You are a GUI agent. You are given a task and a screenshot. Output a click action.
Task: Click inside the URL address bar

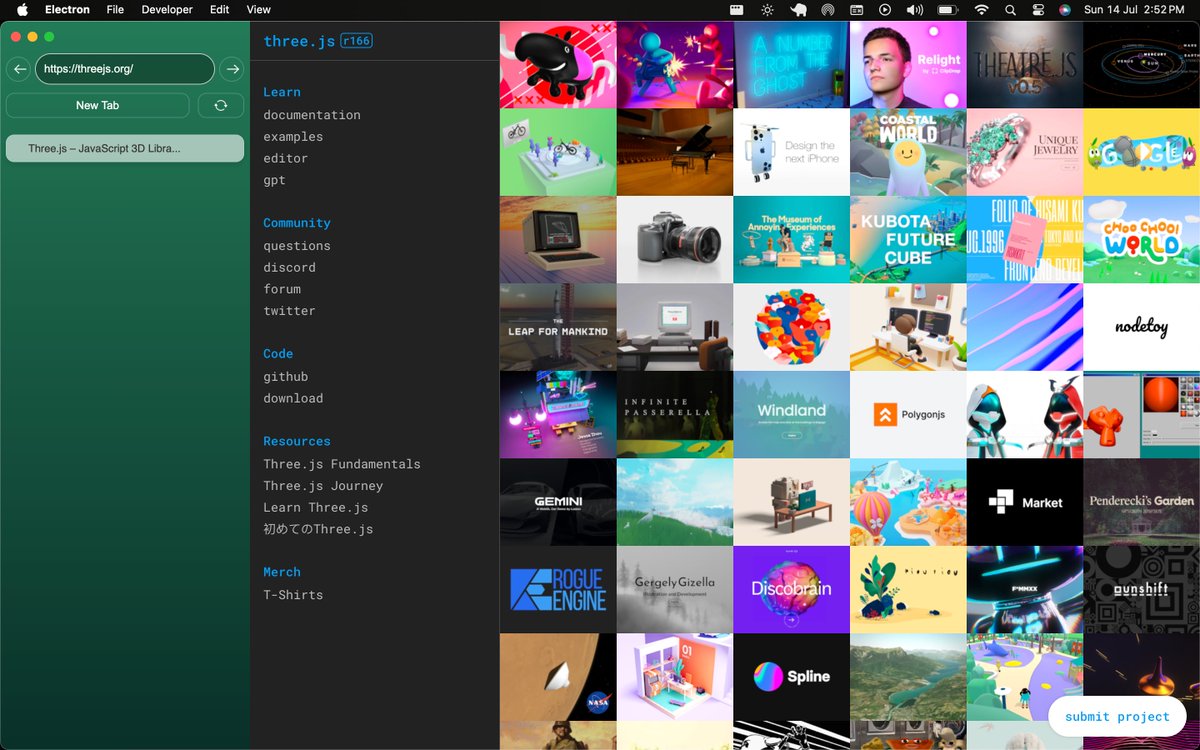point(124,69)
